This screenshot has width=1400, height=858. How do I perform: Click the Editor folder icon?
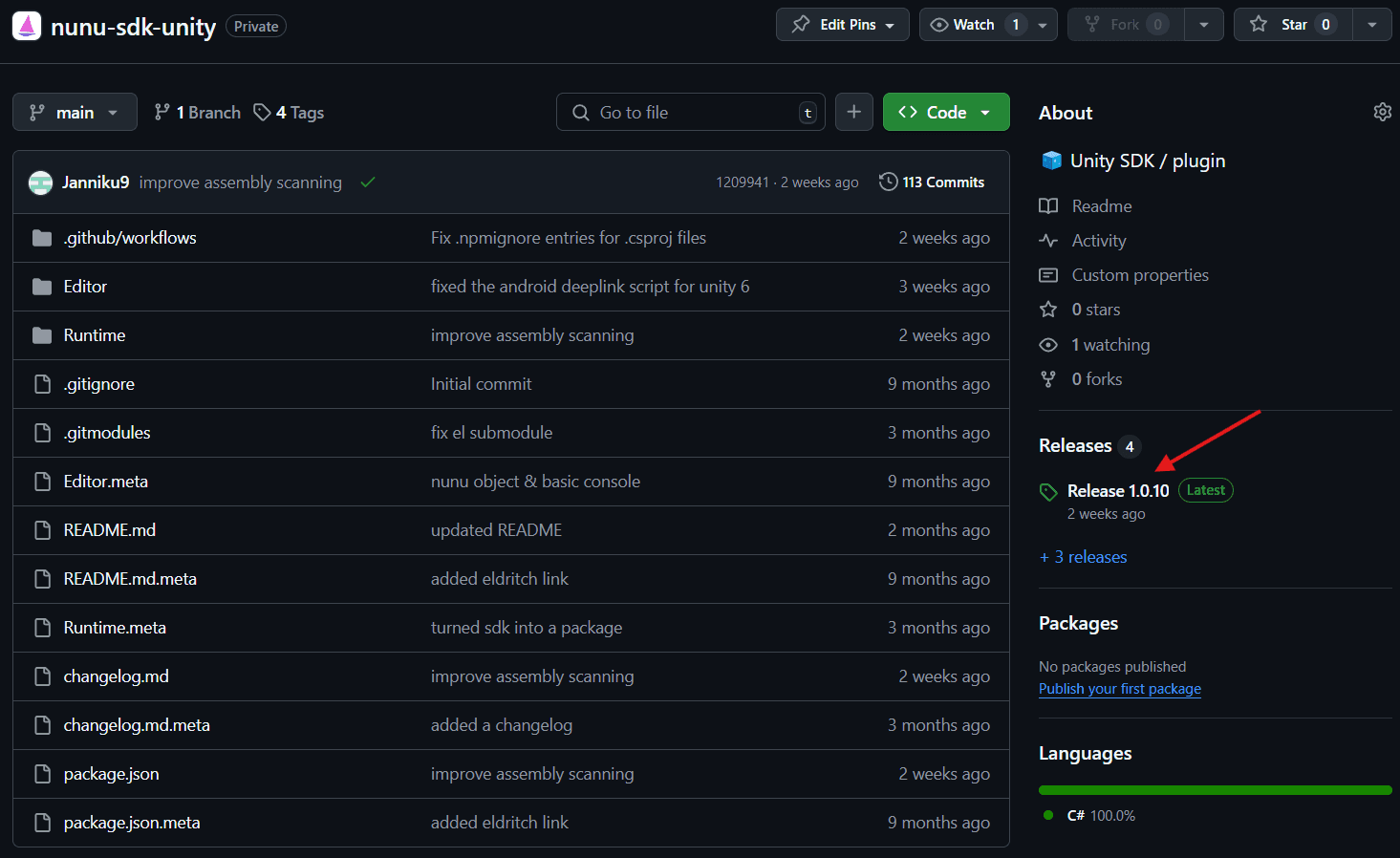(42, 287)
